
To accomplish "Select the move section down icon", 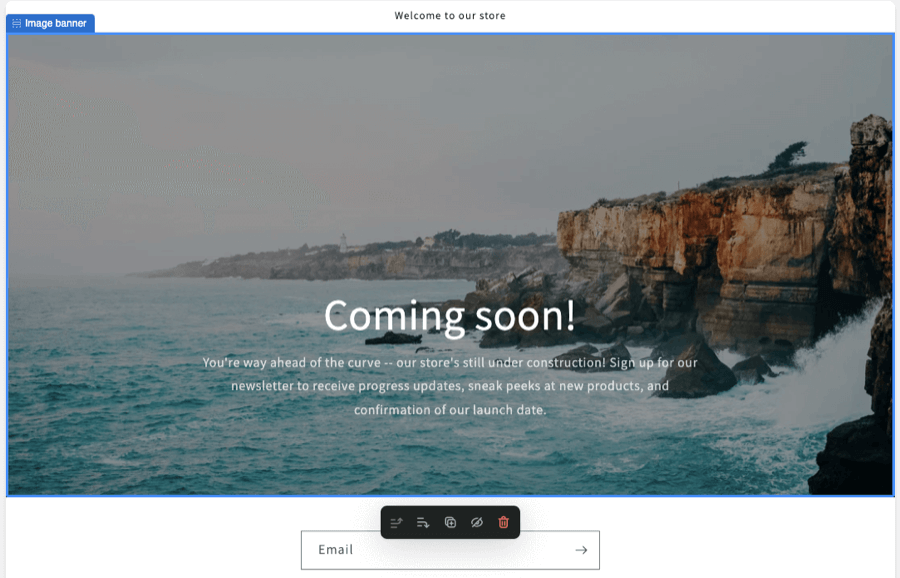I will click(424, 522).
